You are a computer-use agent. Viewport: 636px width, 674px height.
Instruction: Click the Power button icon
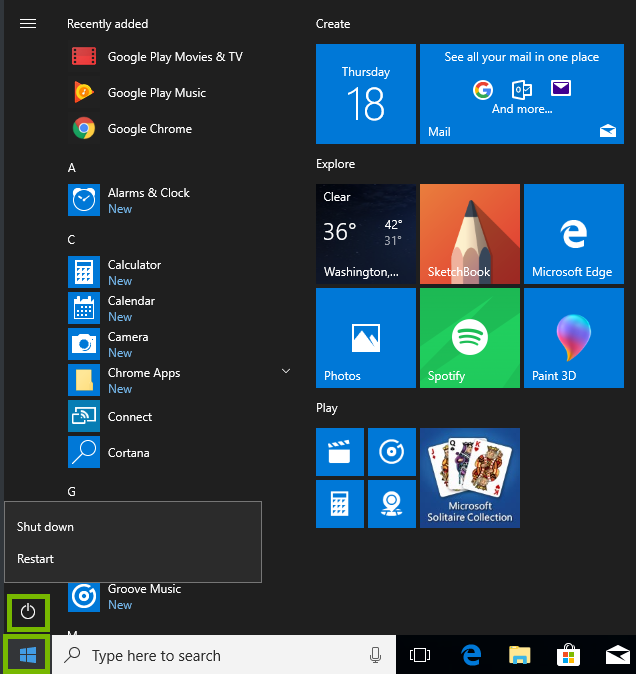28,612
